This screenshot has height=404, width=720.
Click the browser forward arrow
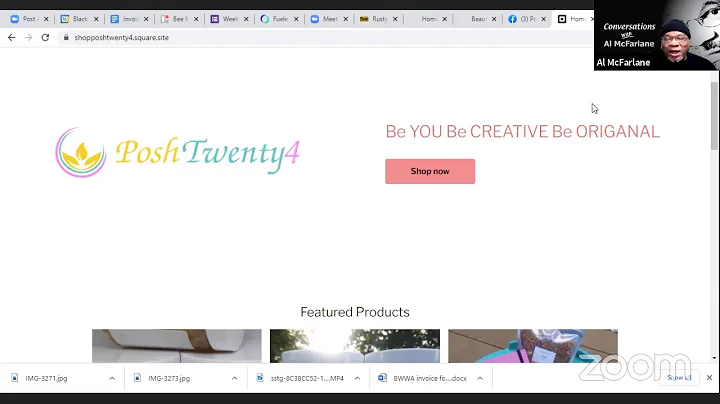pos(28,38)
